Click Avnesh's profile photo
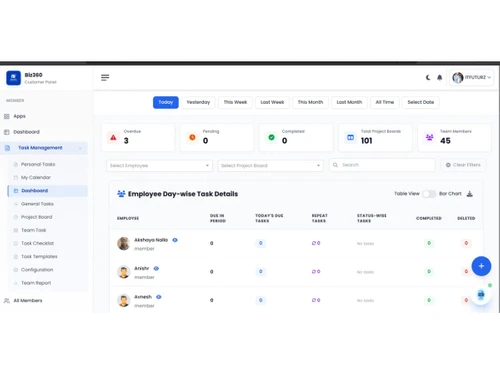Viewport: 500px width, 375px height. point(123,300)
